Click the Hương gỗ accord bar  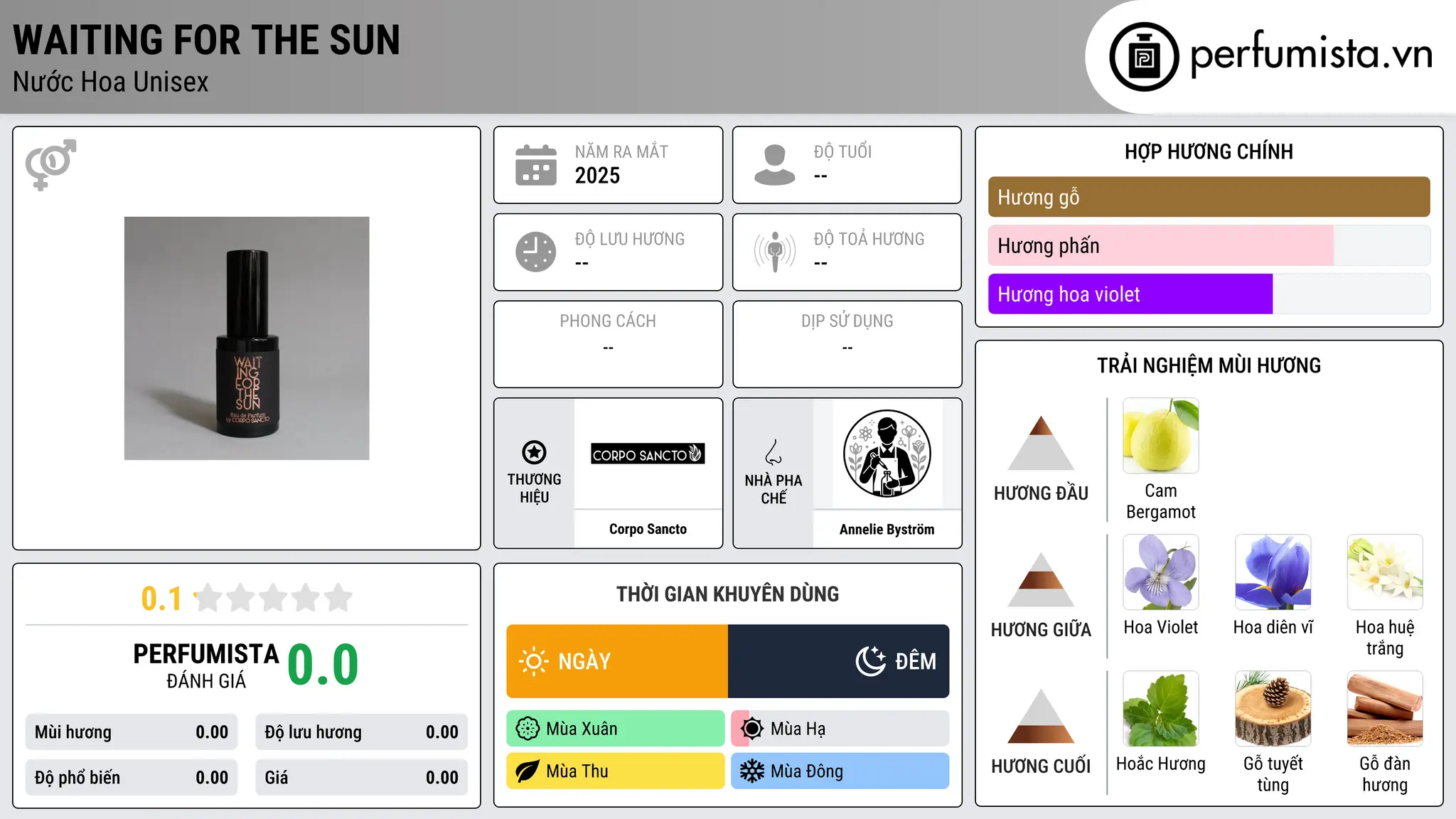(1209, 197)
